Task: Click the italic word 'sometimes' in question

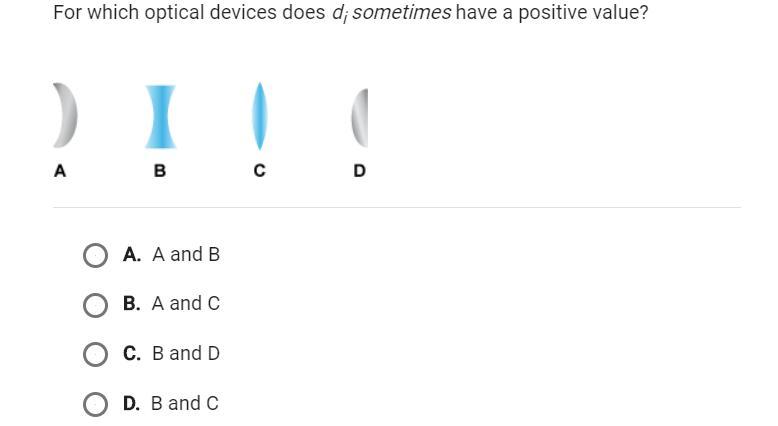Action: pos(402,12)
